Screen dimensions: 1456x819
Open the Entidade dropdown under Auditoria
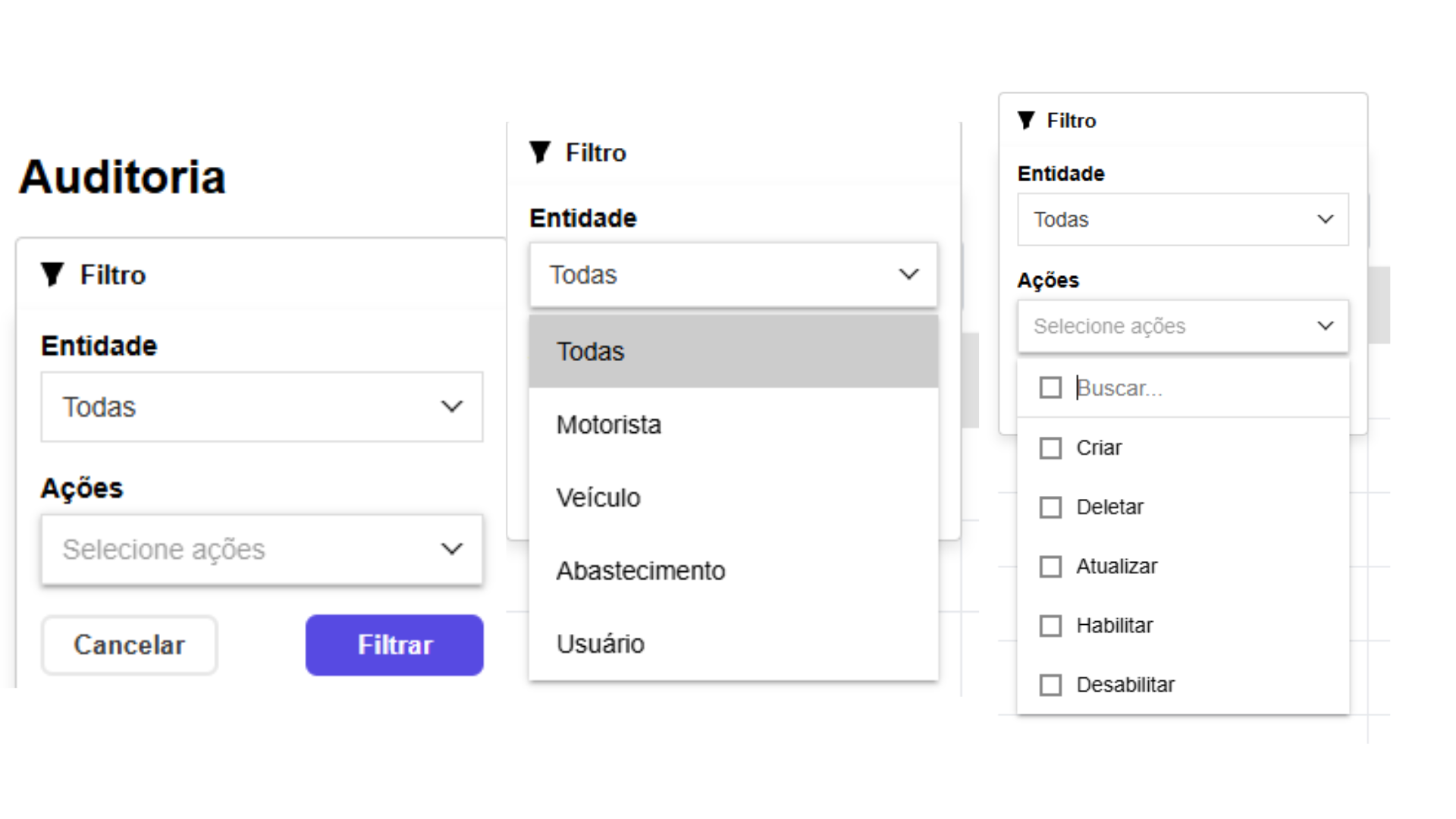pyautogui.click(x=262, y=407)
